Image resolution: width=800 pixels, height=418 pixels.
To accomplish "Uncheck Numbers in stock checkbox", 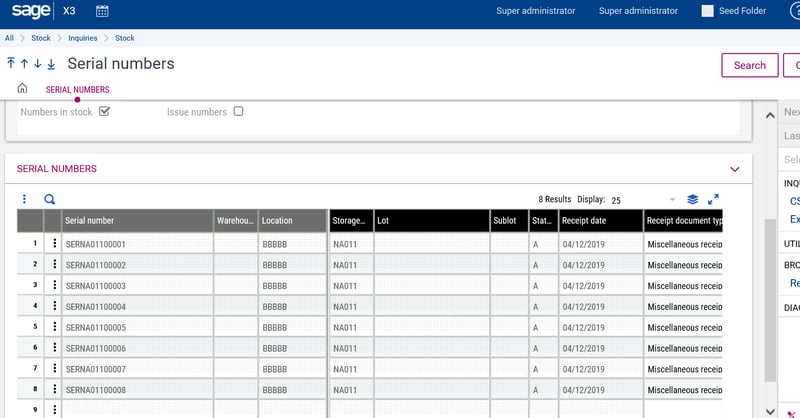I will 104,111.
